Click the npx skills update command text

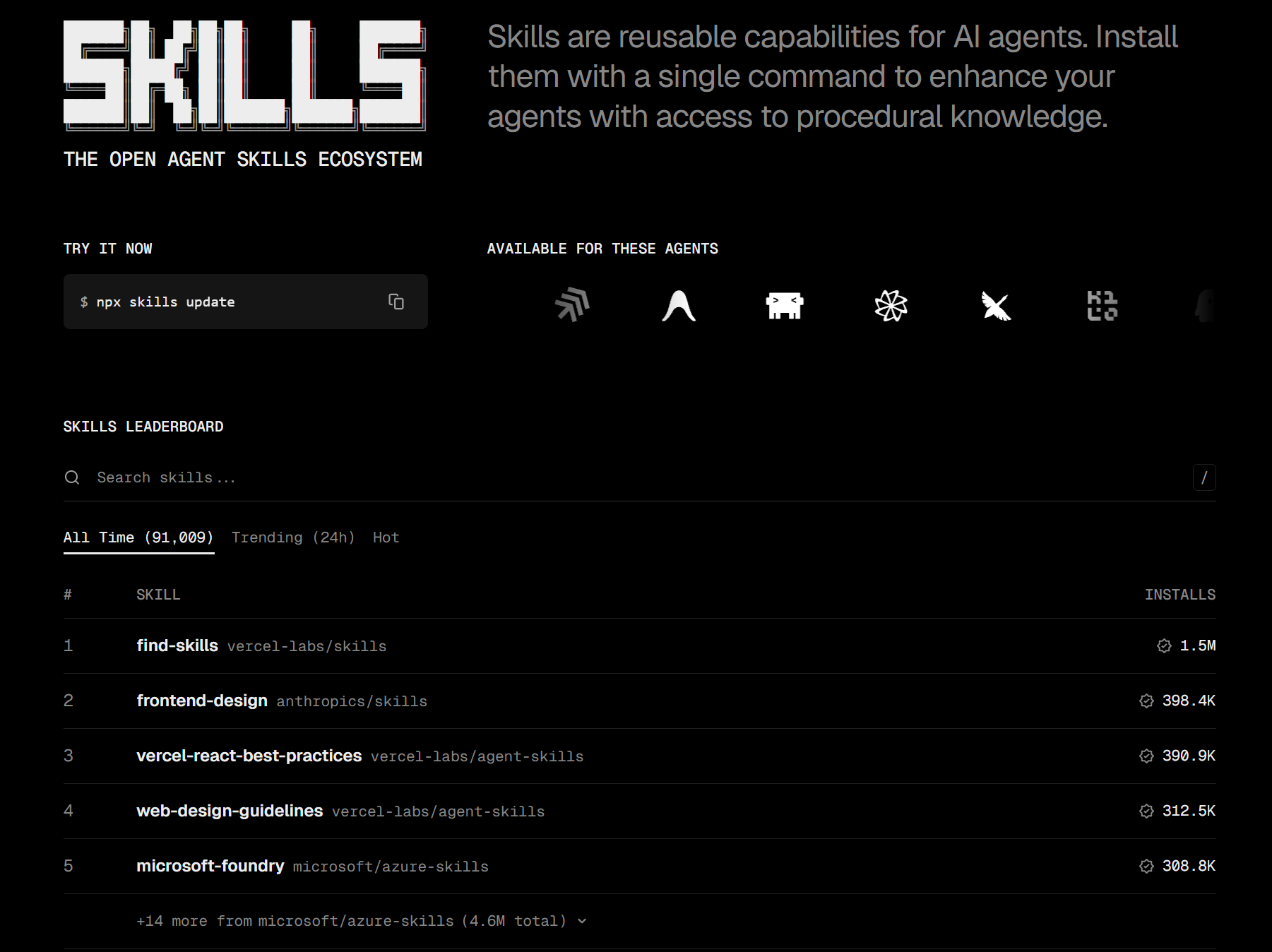166,302
